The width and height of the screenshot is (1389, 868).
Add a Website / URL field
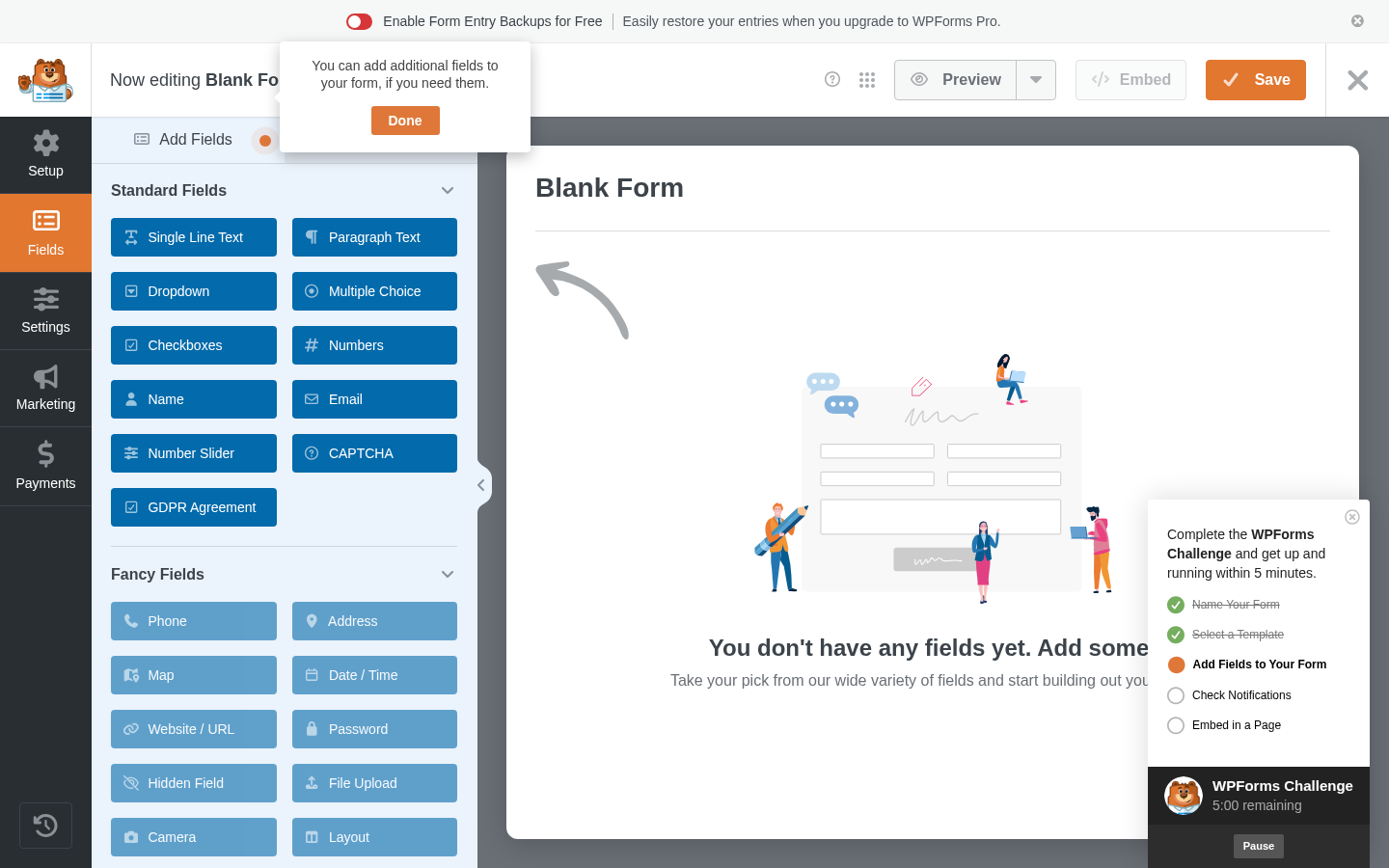[194, 729]
